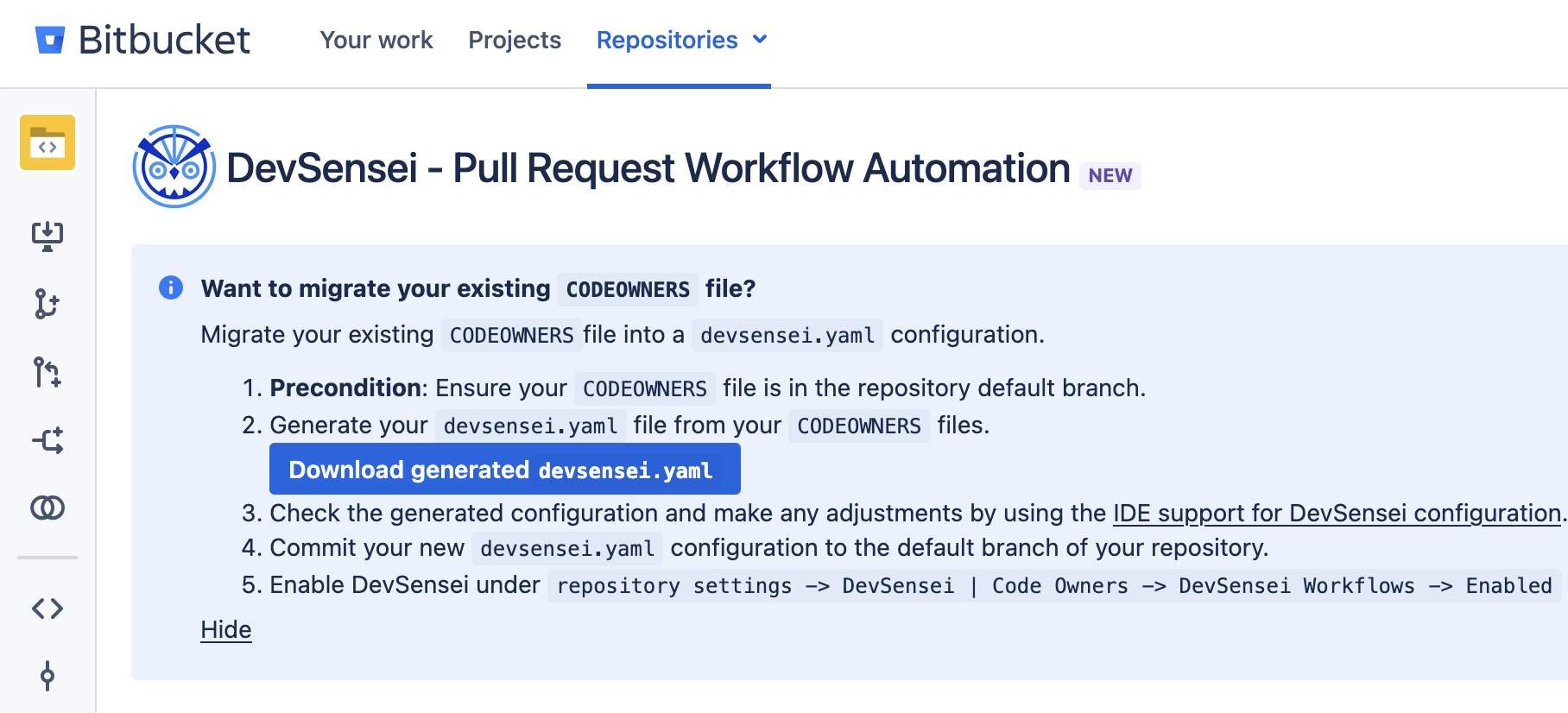This screenshot has width=1568, height=713.
Task: Choose the Fork repository sidebar icon
Action: tap(47, 440)
